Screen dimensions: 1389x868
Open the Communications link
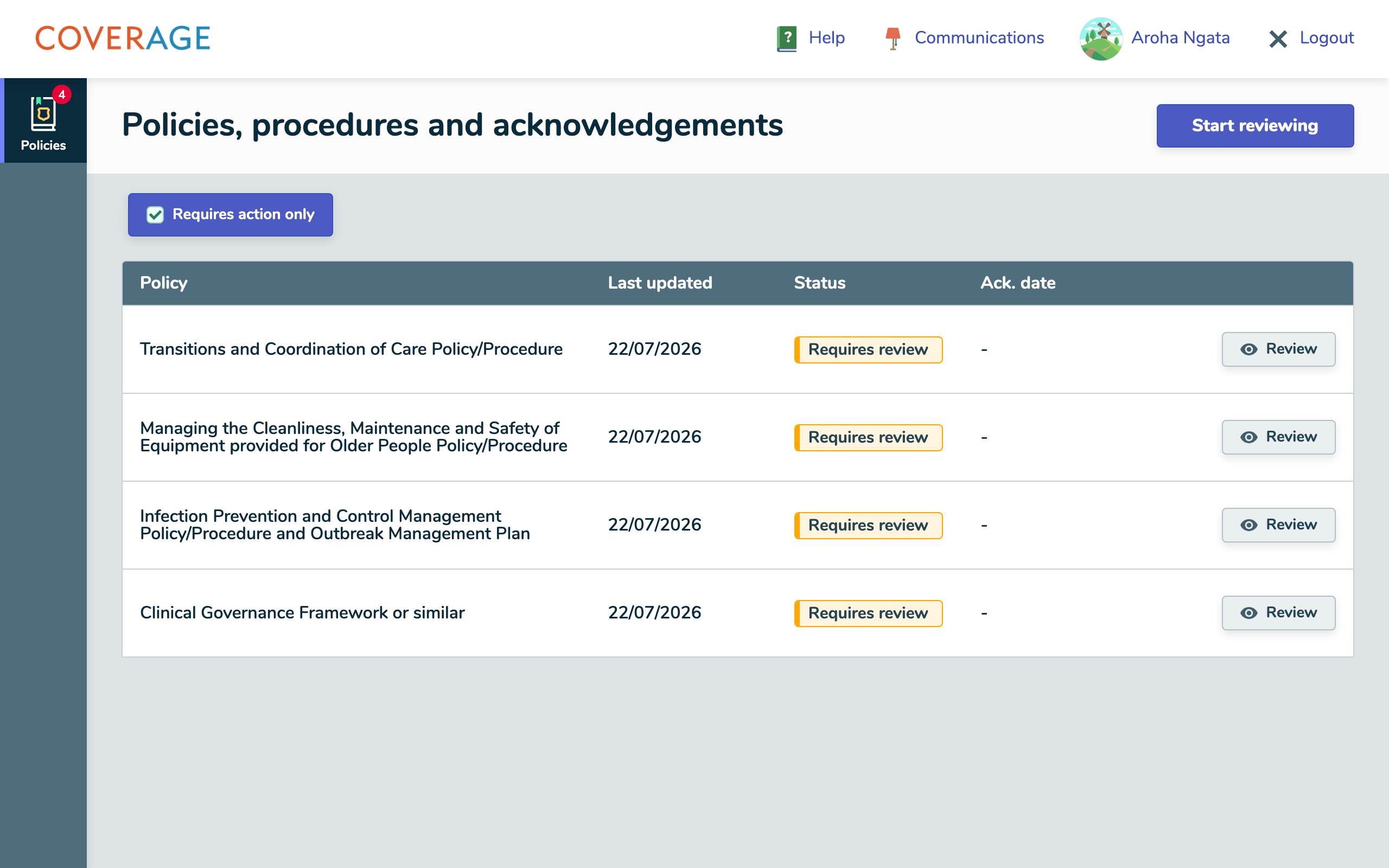[979, 38]
